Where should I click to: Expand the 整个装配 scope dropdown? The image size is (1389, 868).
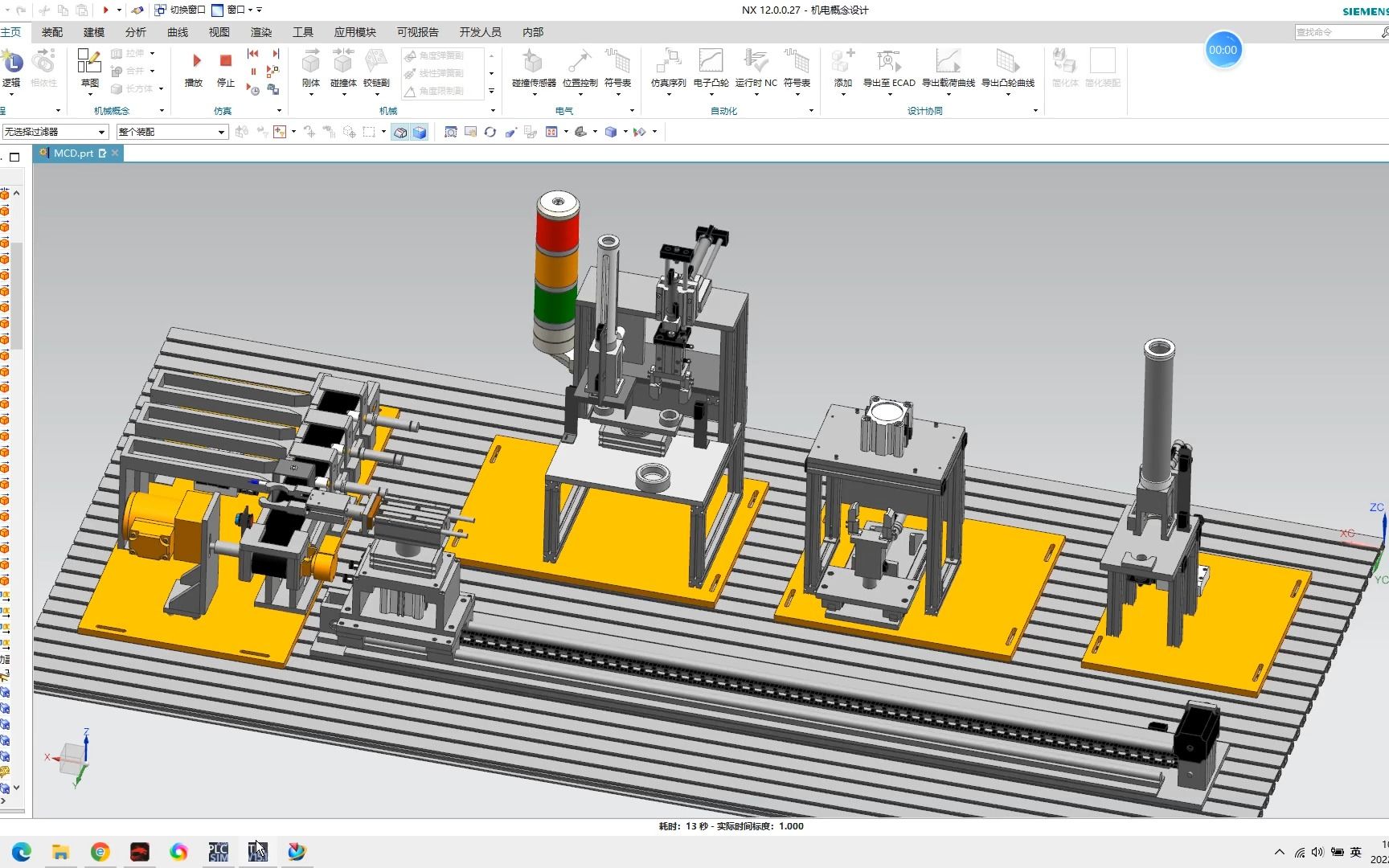point(172,132)
